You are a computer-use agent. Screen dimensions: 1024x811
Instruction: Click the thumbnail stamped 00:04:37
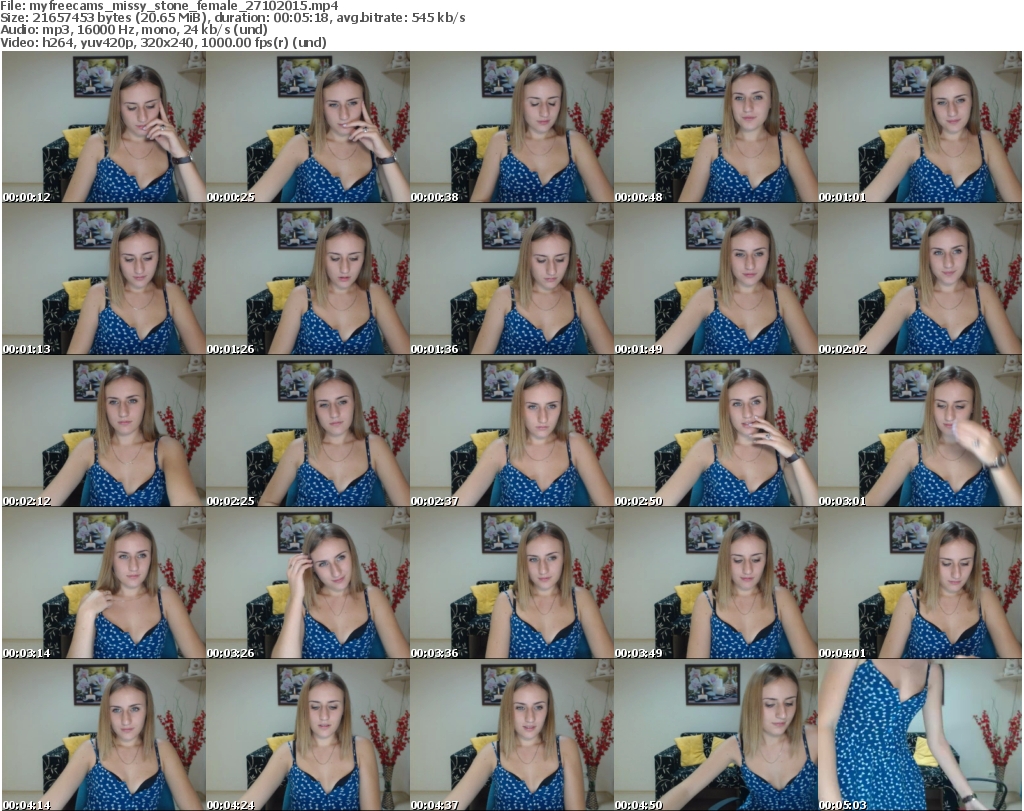pos(511,735)
